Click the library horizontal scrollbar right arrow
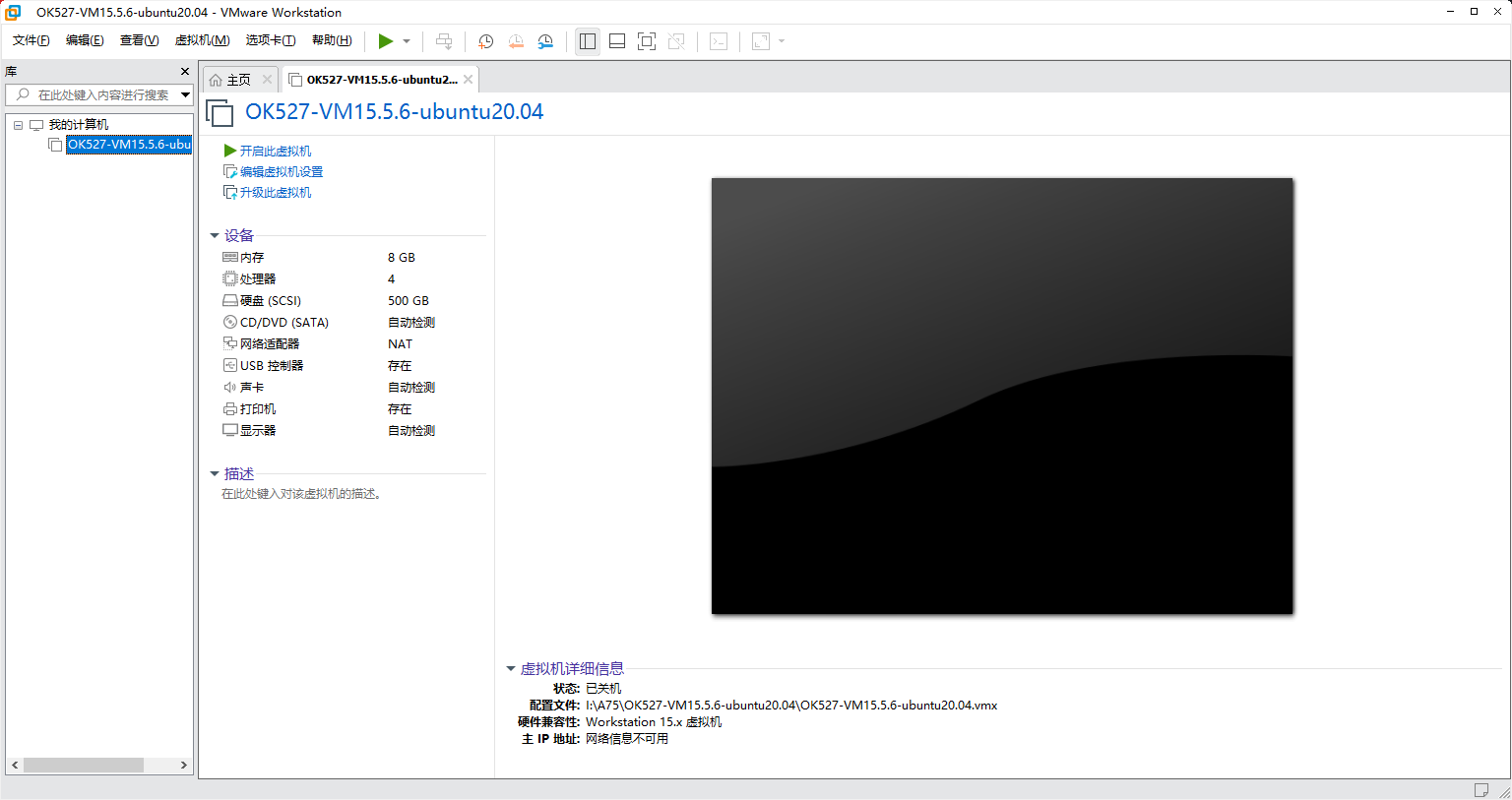 183,765
